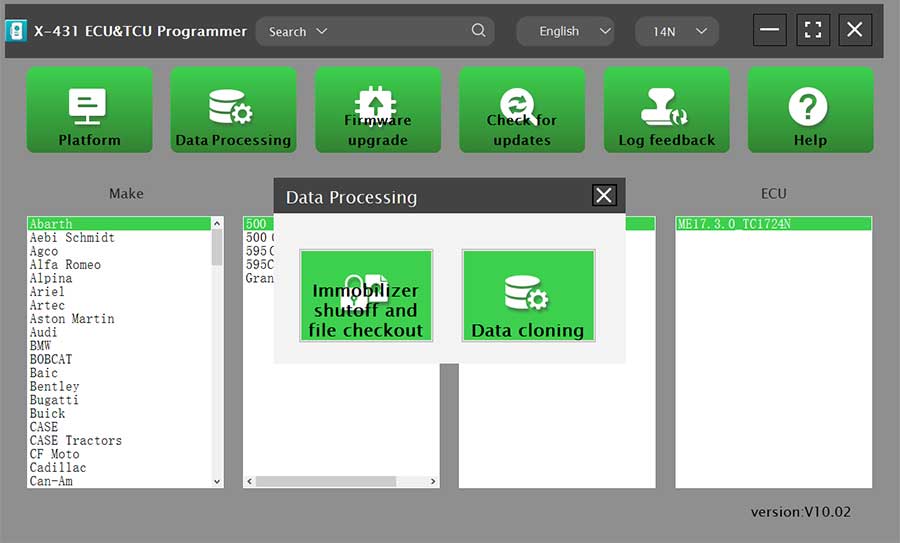Select BOBCAT make
This screenshot has height=543, width=900.
tap(119, 359)
